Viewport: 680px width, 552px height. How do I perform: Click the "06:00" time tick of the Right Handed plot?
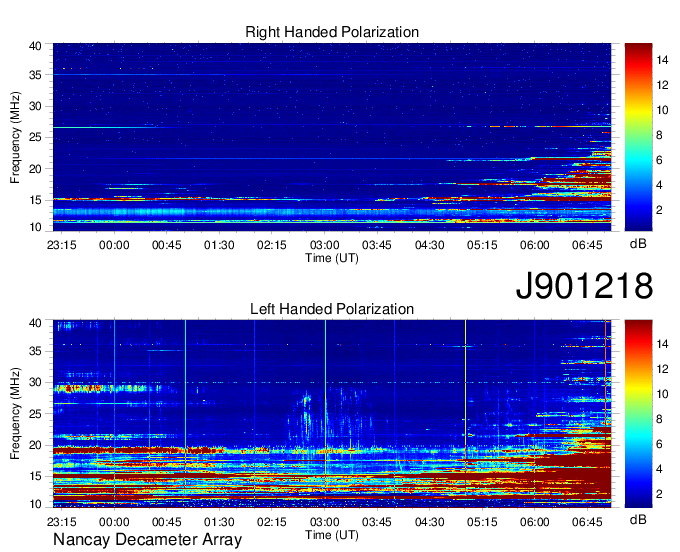(535, 245)
